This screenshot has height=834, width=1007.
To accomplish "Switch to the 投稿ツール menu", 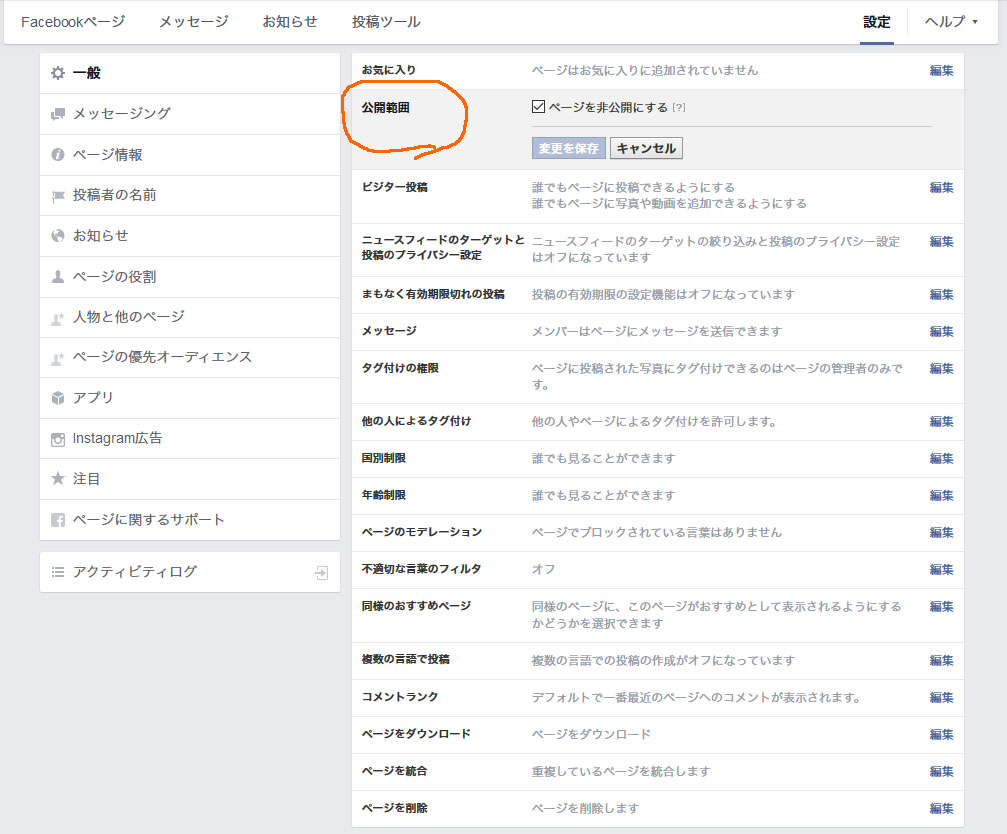I will pos(384,20).
